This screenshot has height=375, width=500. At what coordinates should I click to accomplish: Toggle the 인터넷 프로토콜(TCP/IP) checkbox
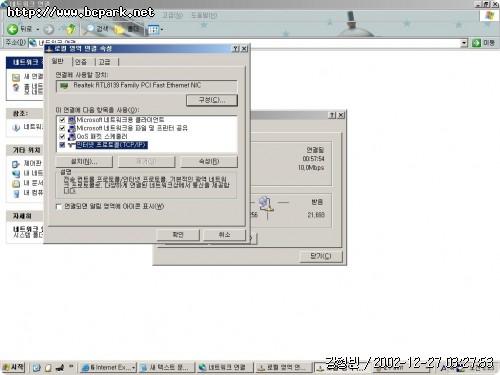coord(62,145)
